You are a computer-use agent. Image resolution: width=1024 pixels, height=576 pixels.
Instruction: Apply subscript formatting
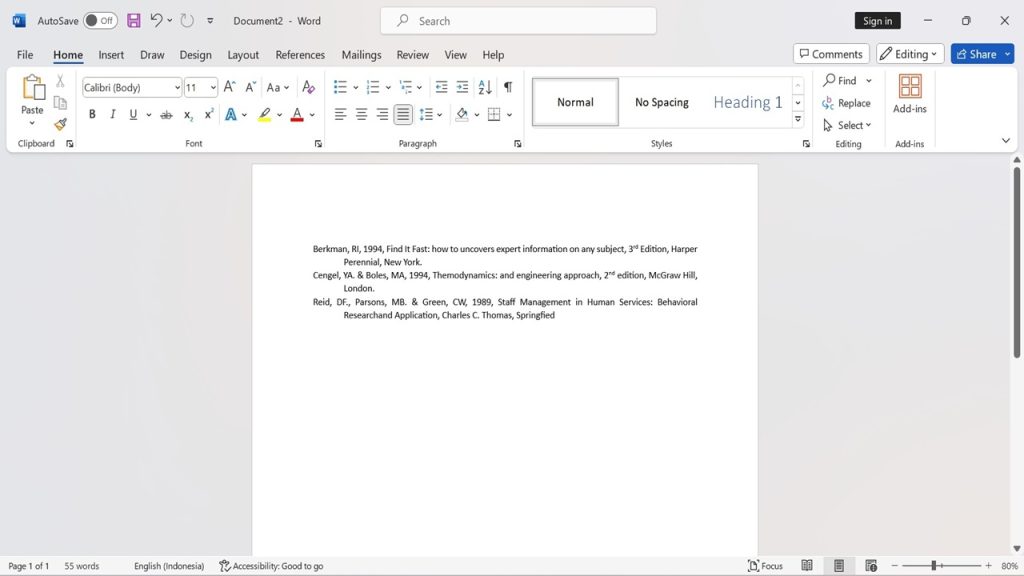[188, 115]
